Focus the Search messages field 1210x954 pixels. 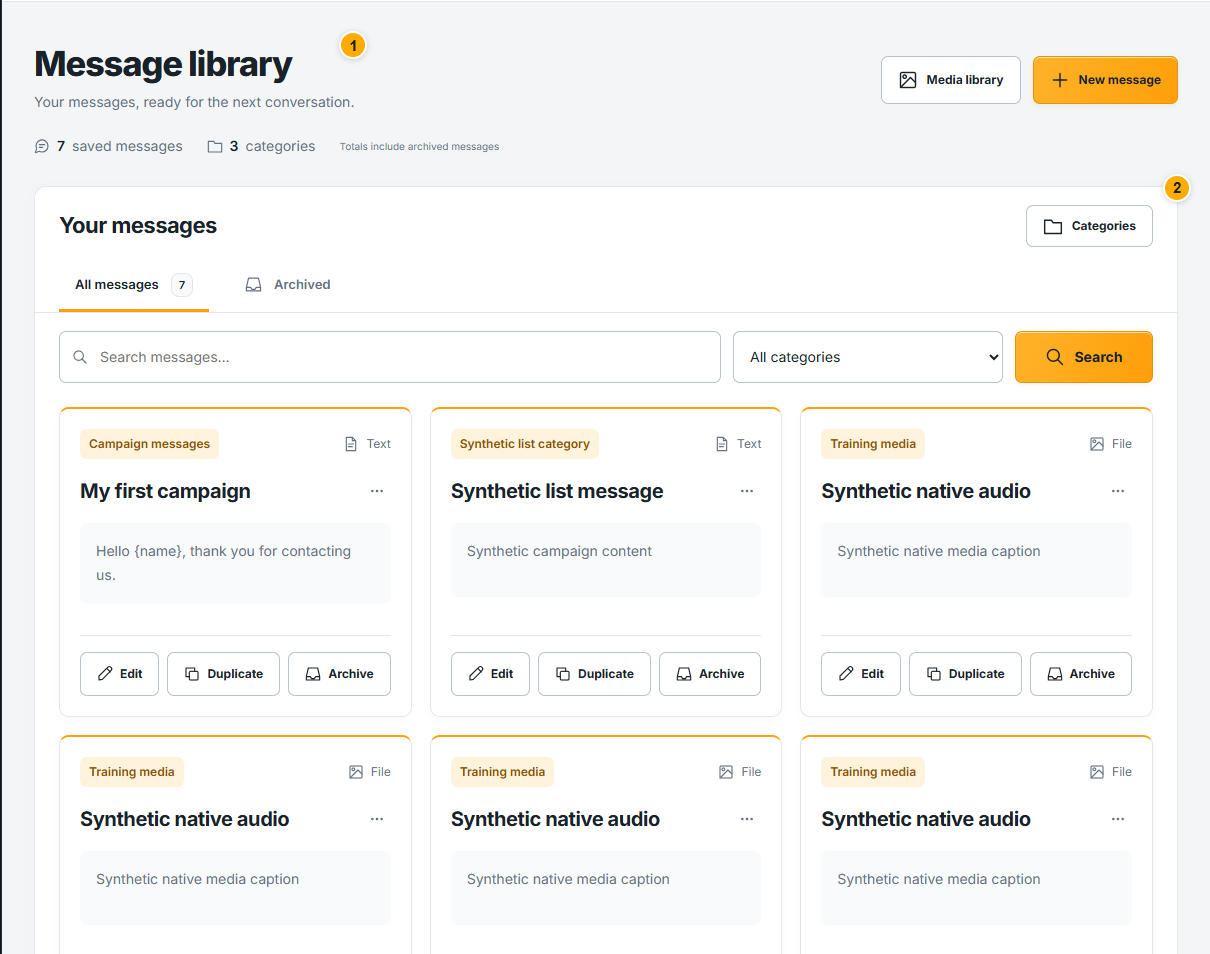[x=390, y=357]
